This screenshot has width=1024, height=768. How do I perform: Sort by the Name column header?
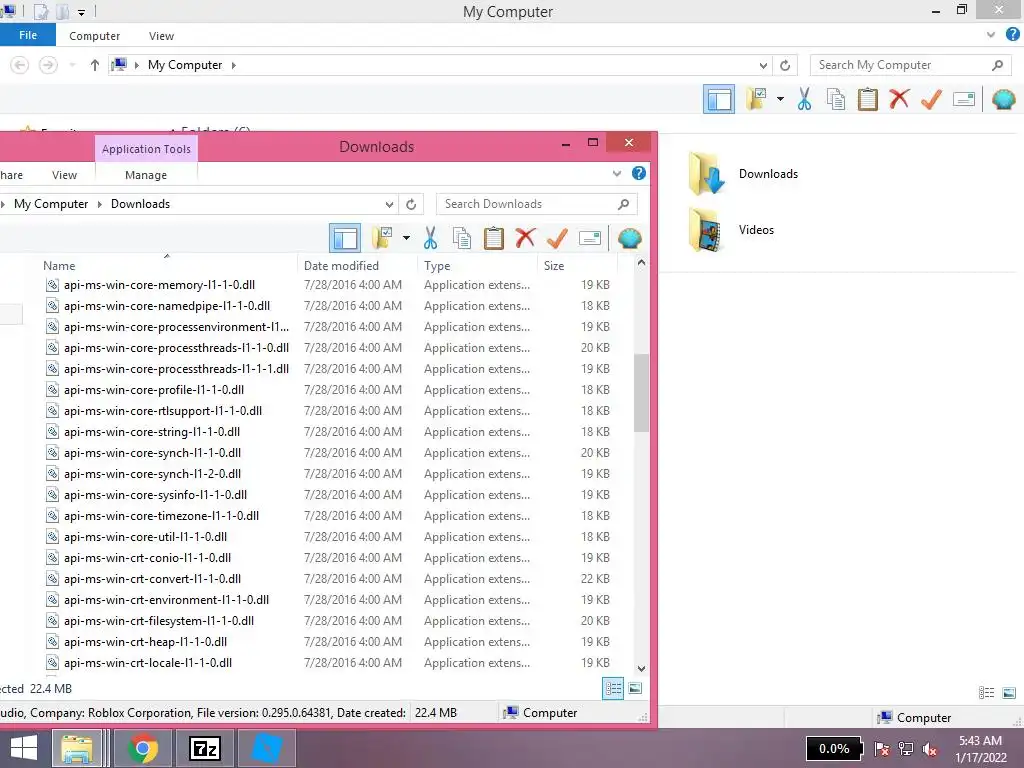(x=59, y=266)
